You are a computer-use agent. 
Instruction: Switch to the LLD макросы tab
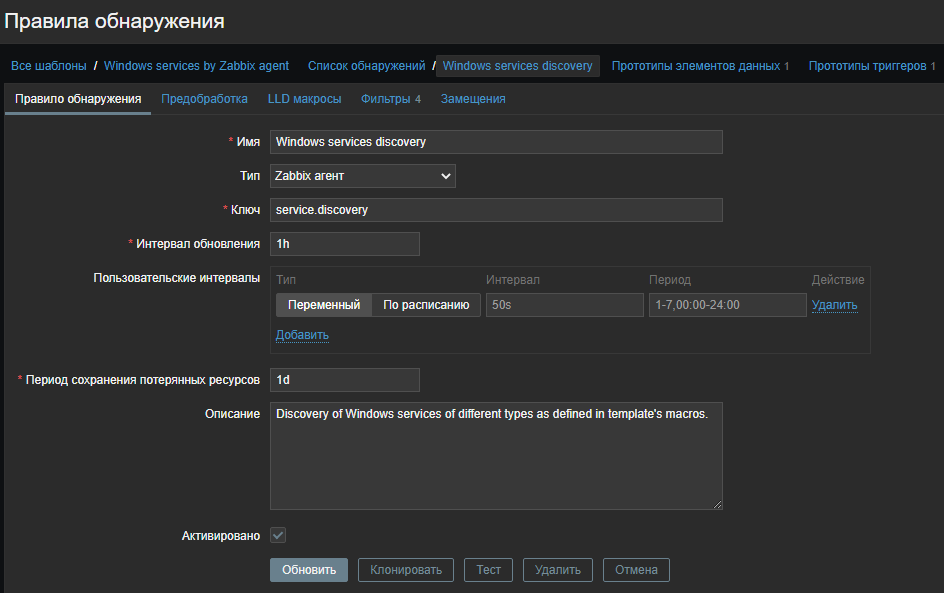click(304, 99)
